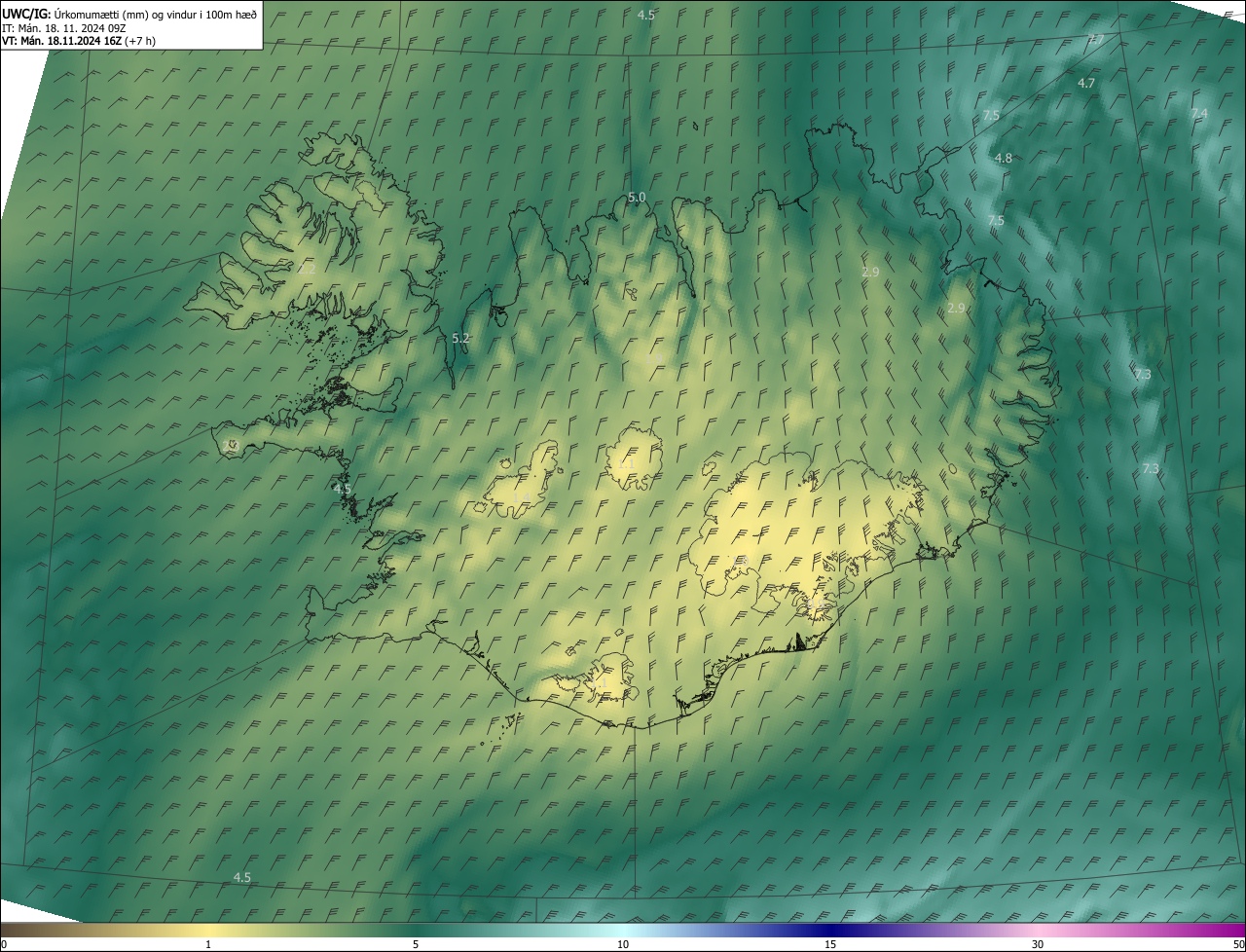Click the 'UWC/IG: Úrkomumætti (mm)' title line
The height and width of the screenshot is (952, 1246).
[129, 14]
